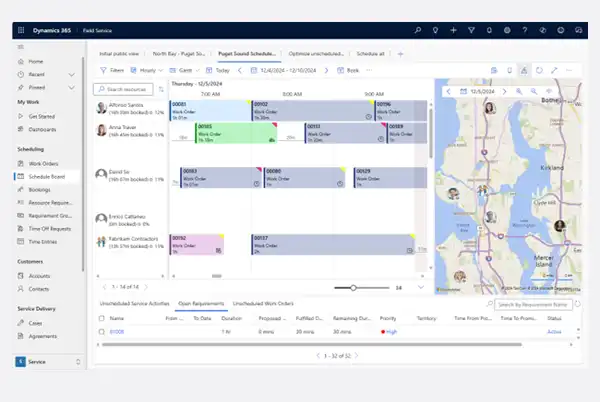Select the 01008 requirement row checkbox
Screen dimensions: 600x402
101,331
